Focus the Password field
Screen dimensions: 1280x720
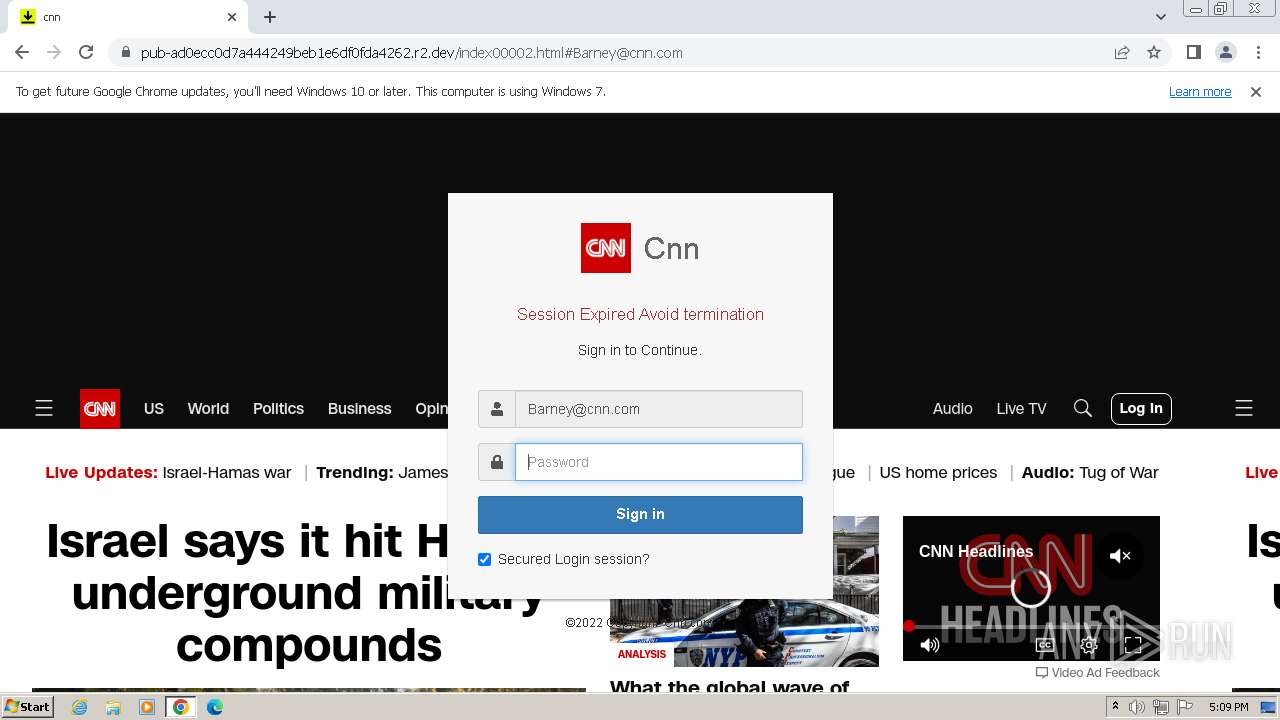pos(658,462)
